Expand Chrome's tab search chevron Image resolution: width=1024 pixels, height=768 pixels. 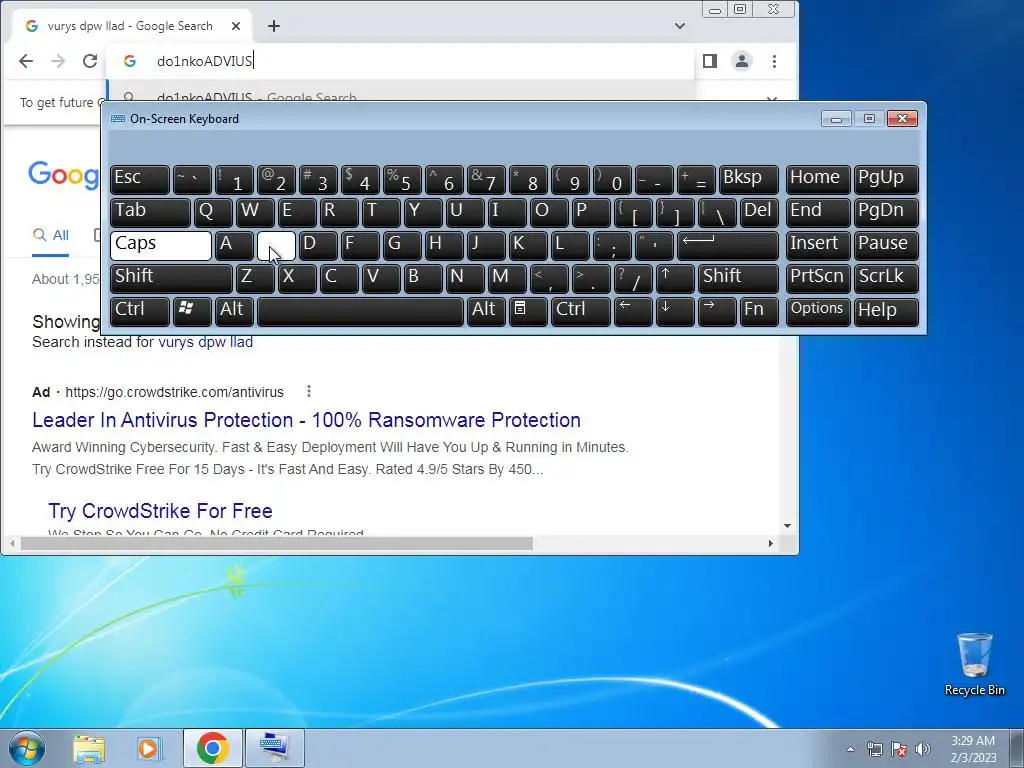680,26
